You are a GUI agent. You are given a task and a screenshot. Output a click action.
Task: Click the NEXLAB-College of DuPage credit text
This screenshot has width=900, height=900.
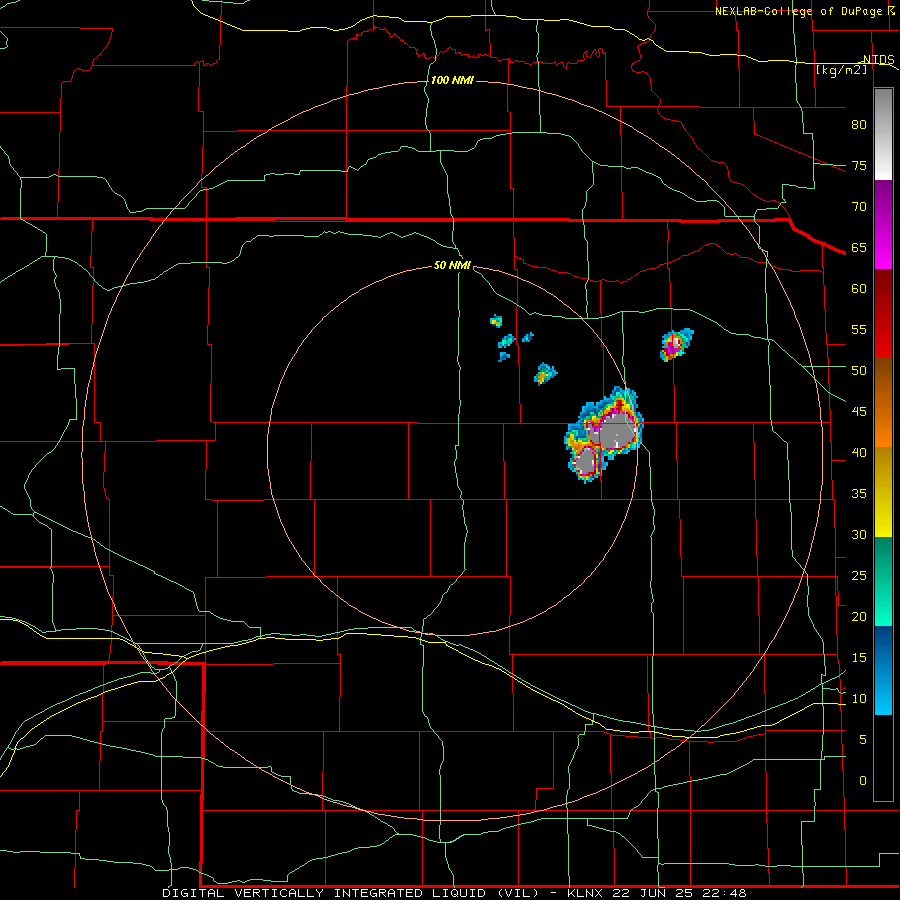pos(798,11)
